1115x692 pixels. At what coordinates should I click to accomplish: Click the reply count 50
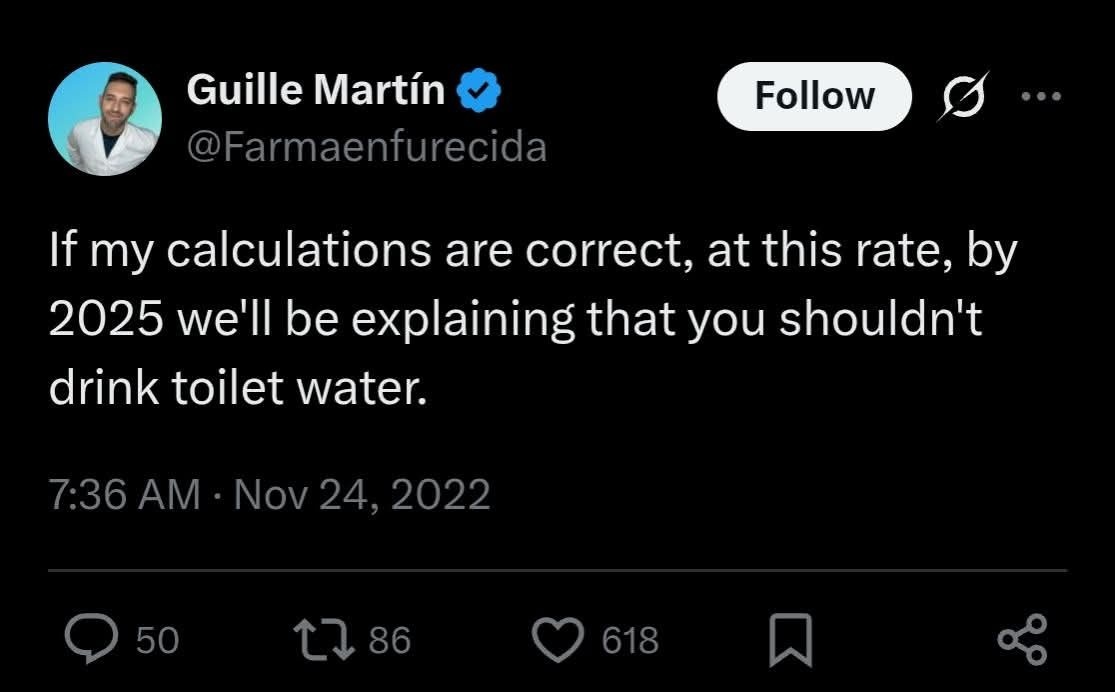pyautogui.click(x=156, y=640)
